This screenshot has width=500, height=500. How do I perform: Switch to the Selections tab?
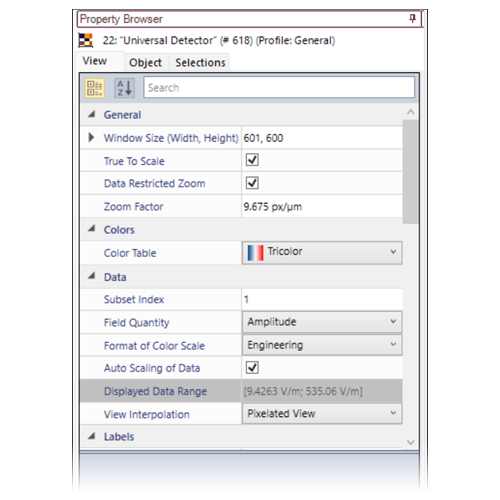tap(200, 62)
